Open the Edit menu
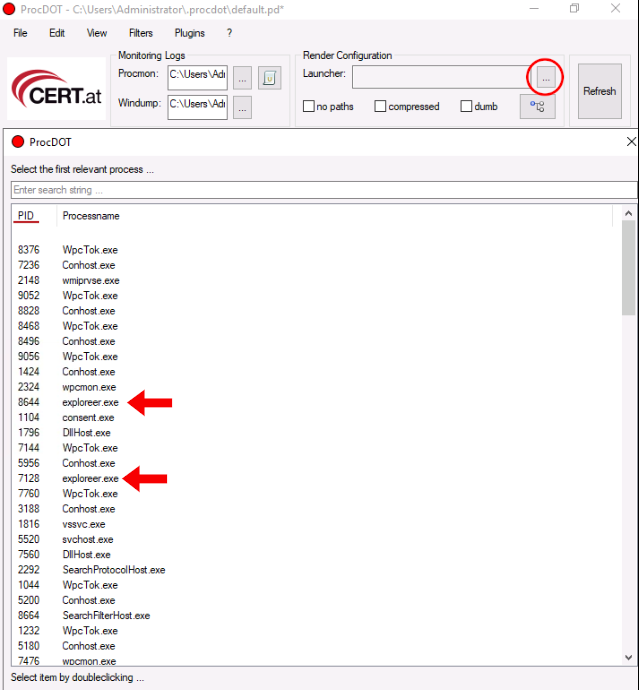This screenshot has height=690, width=639. (57, 33)
